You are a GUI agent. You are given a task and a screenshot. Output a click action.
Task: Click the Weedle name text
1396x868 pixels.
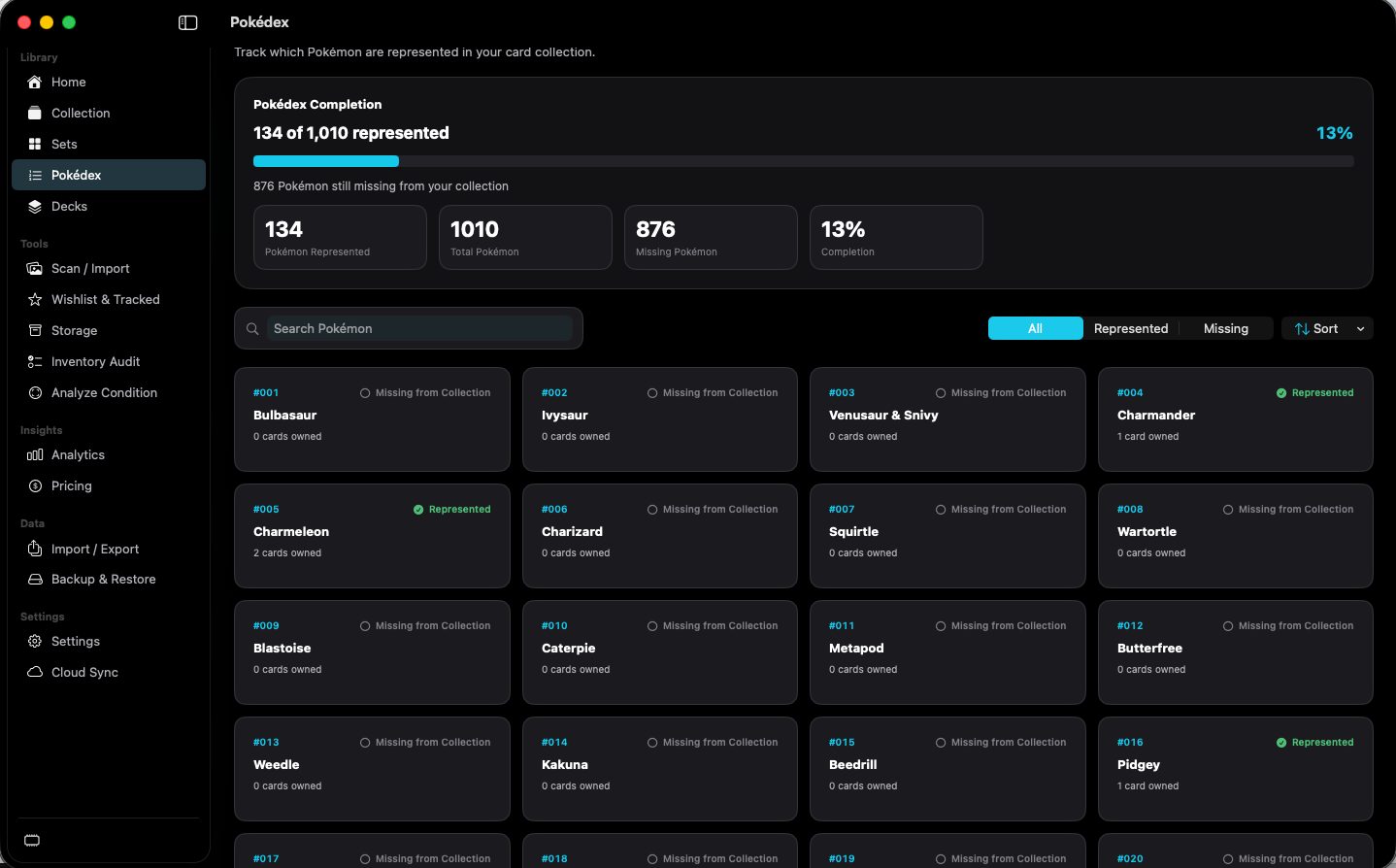(x=277, y=765)
